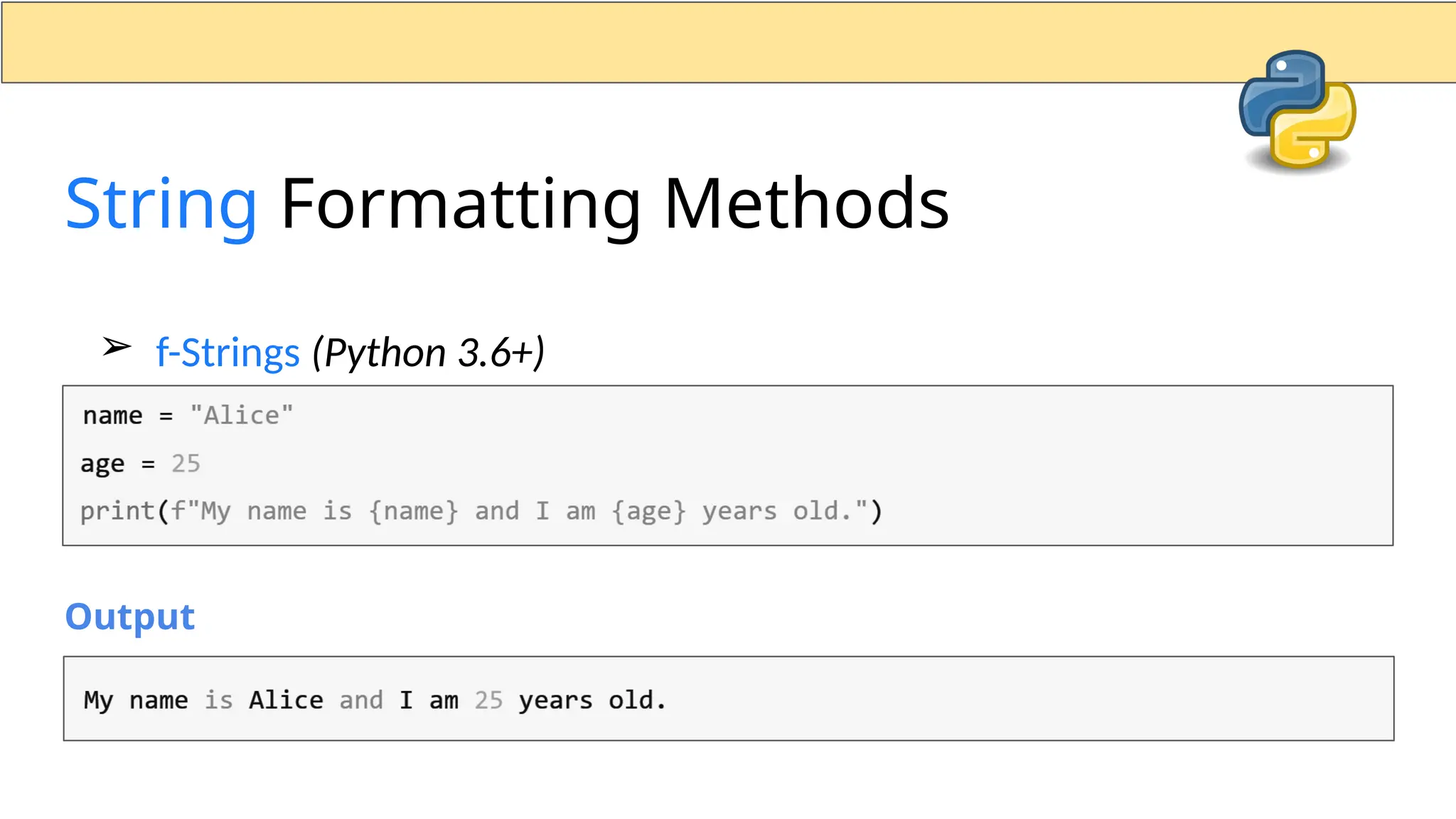
Task: Click the blue "f-Strings" bullet text
Action: (x=227, y=353)
